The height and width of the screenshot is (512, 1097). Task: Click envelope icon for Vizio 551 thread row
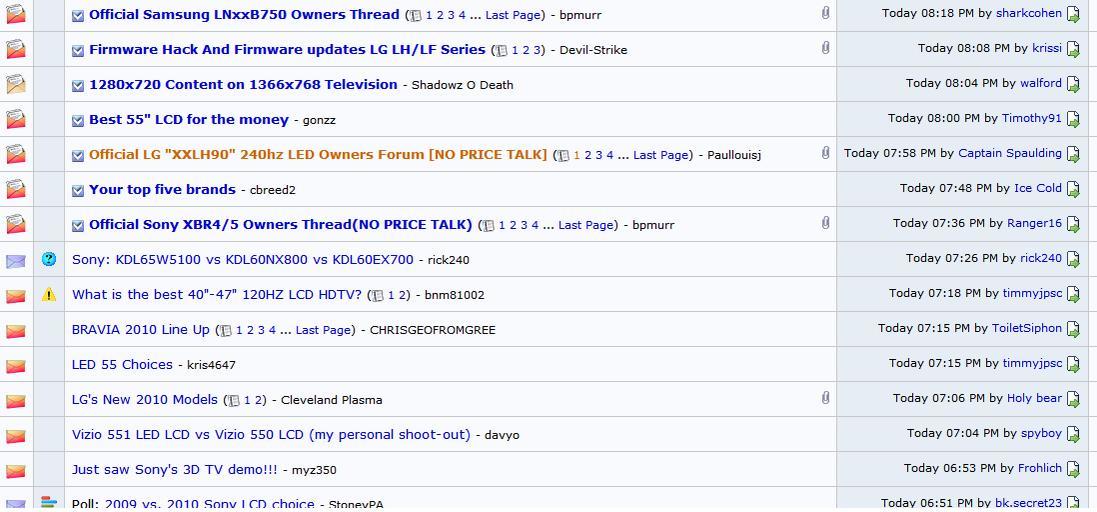point(15,436)
